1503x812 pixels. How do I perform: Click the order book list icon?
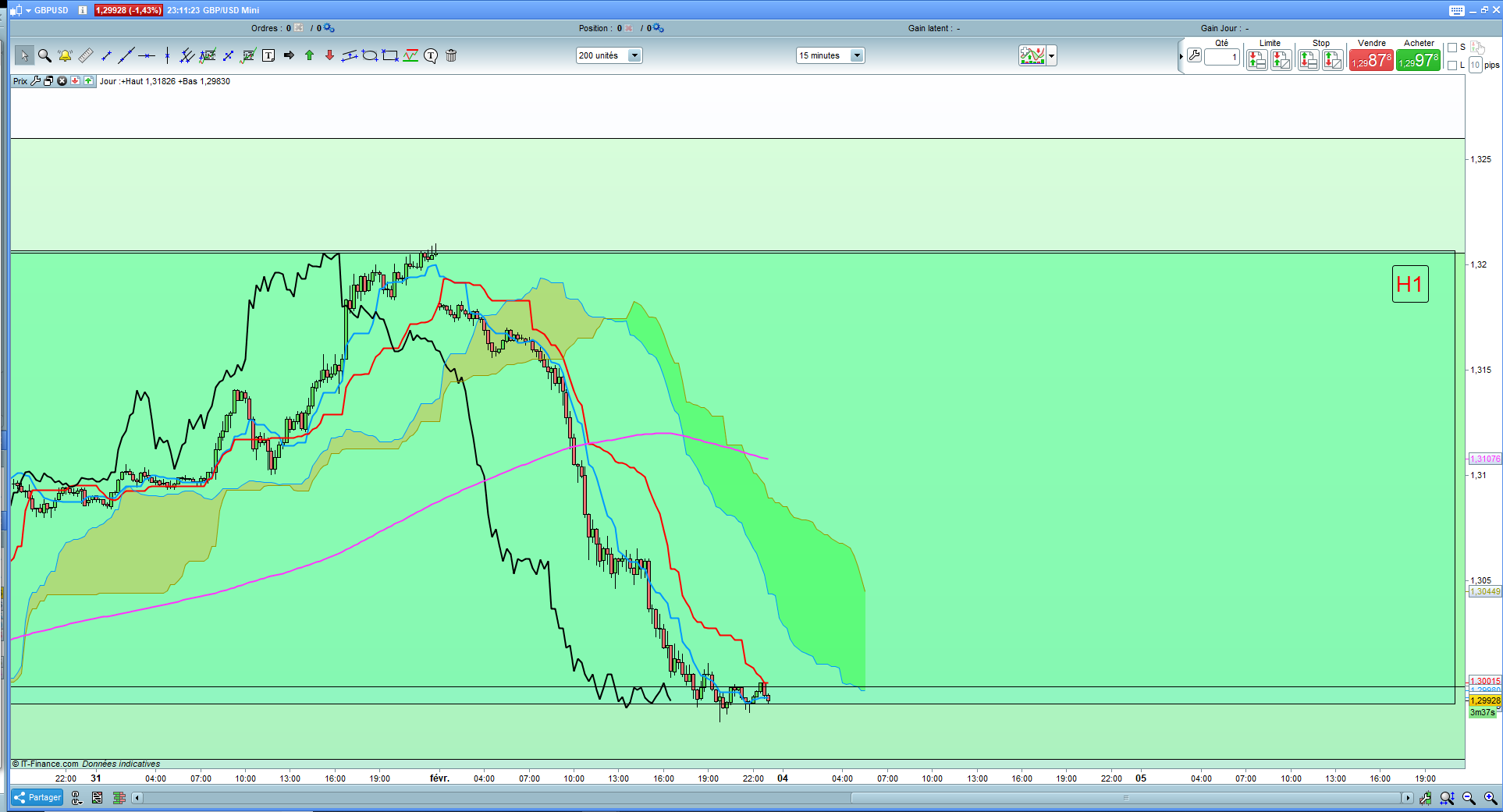(x=98, y=798)
